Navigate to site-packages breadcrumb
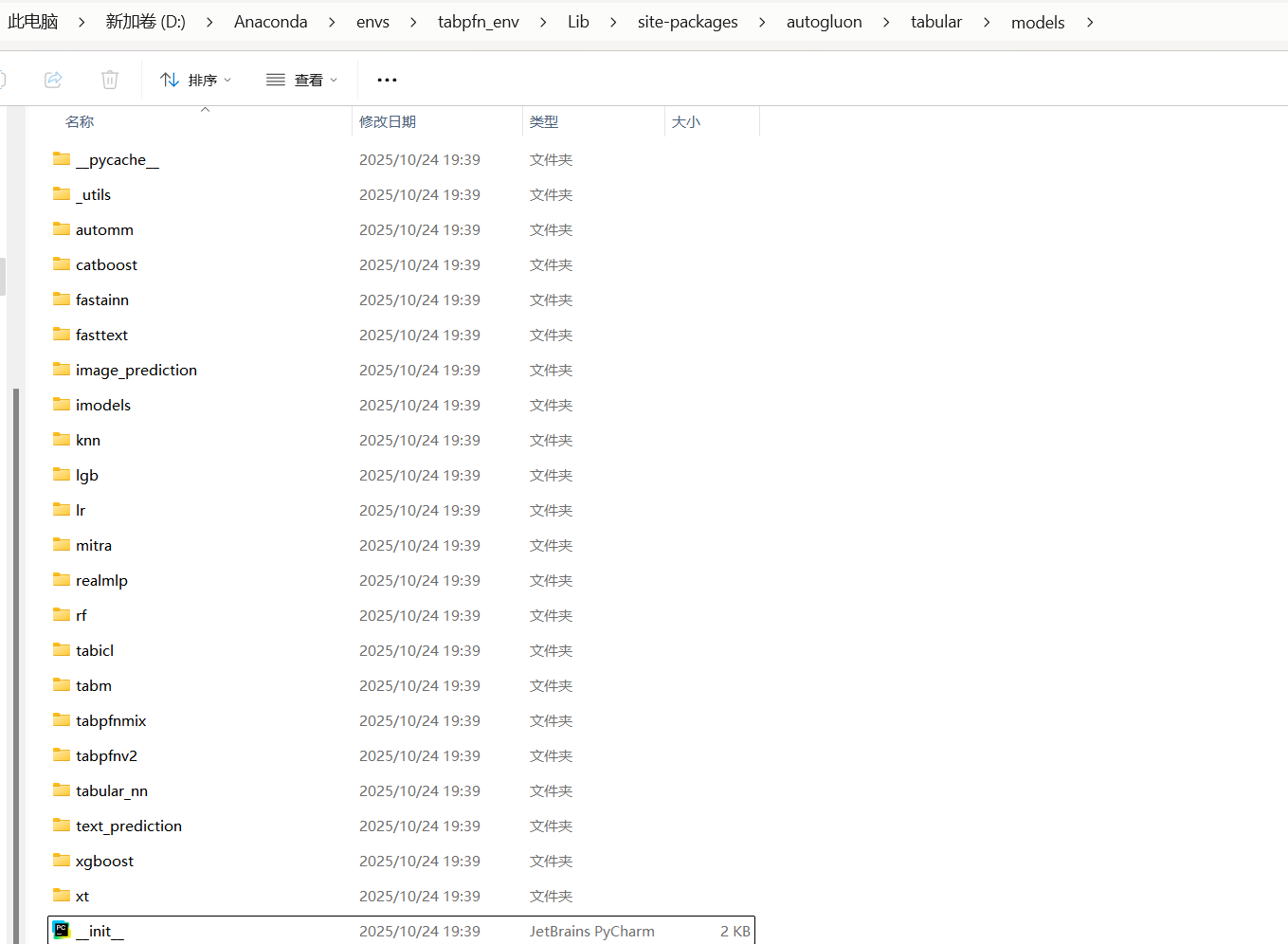Screen dimensions: 1288x944 687,22
